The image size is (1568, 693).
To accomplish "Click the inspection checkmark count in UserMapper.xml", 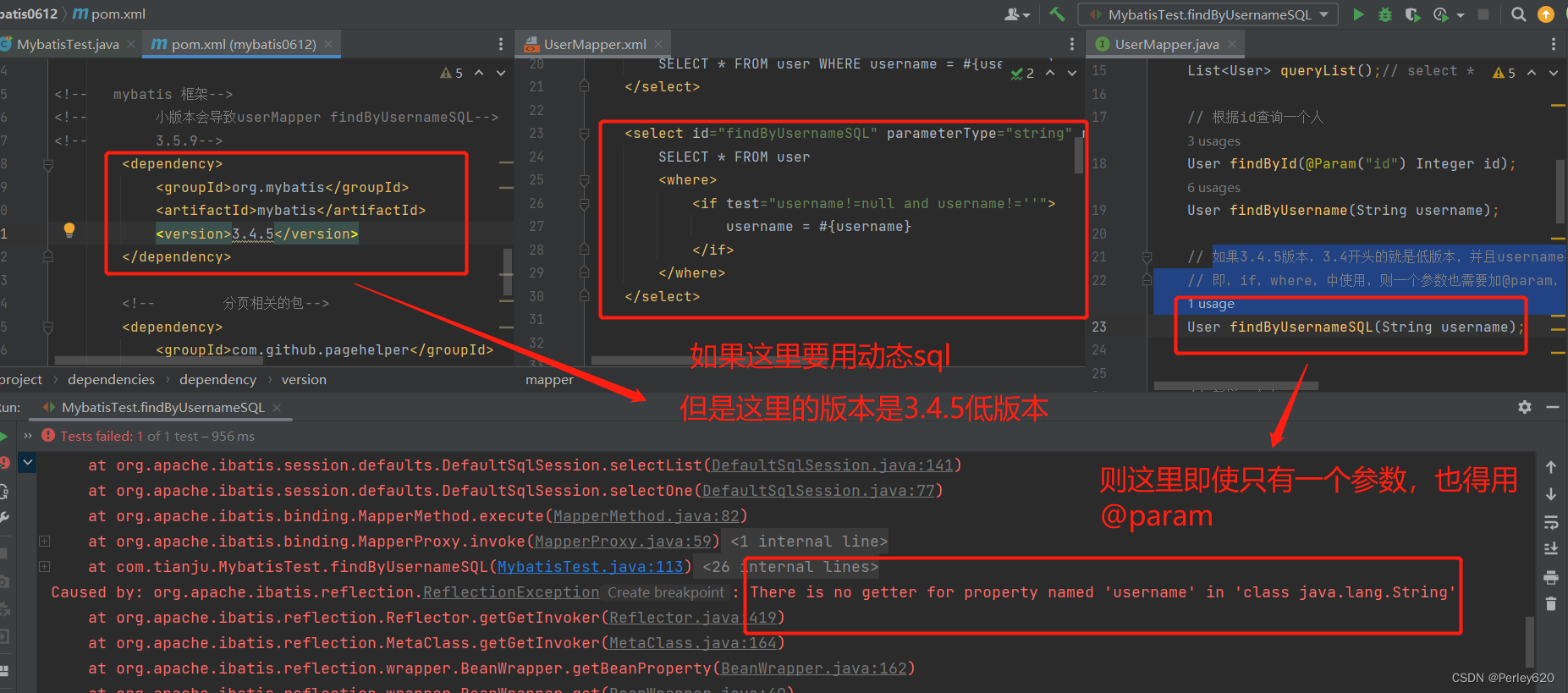I will [x=1022, y=74].
